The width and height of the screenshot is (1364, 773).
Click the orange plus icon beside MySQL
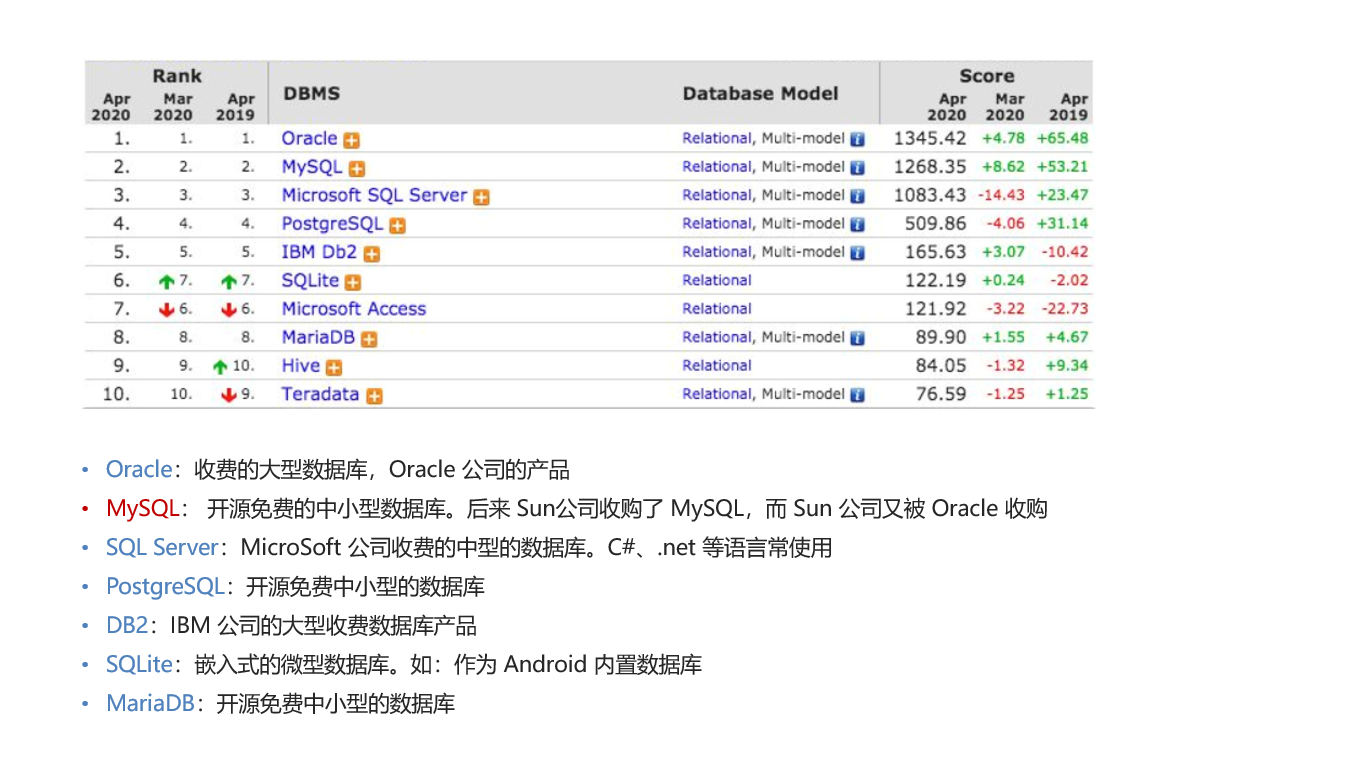[x=356, y=169]
